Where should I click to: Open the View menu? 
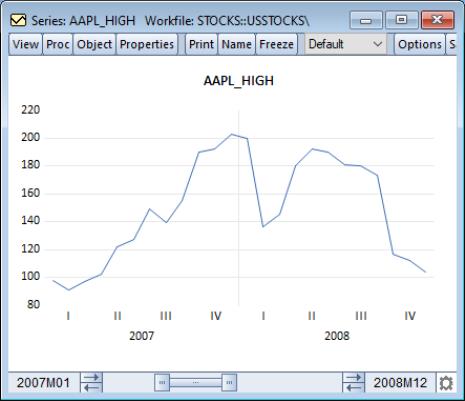coord(25,44)
